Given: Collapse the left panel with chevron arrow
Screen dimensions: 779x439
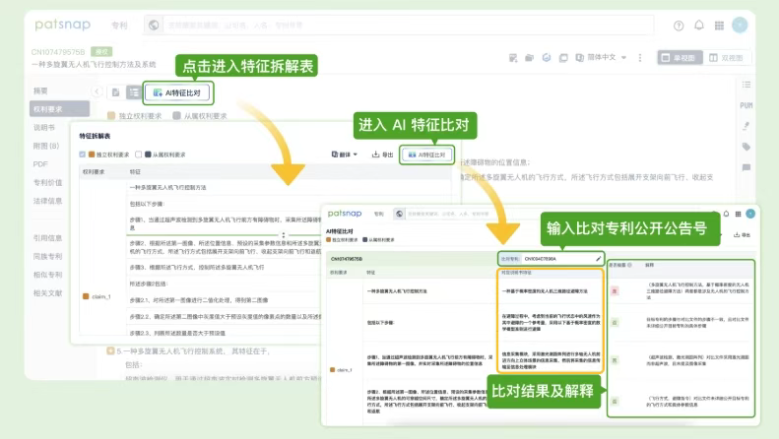Looking at the screenshot, I should click(x=97, y=92).
